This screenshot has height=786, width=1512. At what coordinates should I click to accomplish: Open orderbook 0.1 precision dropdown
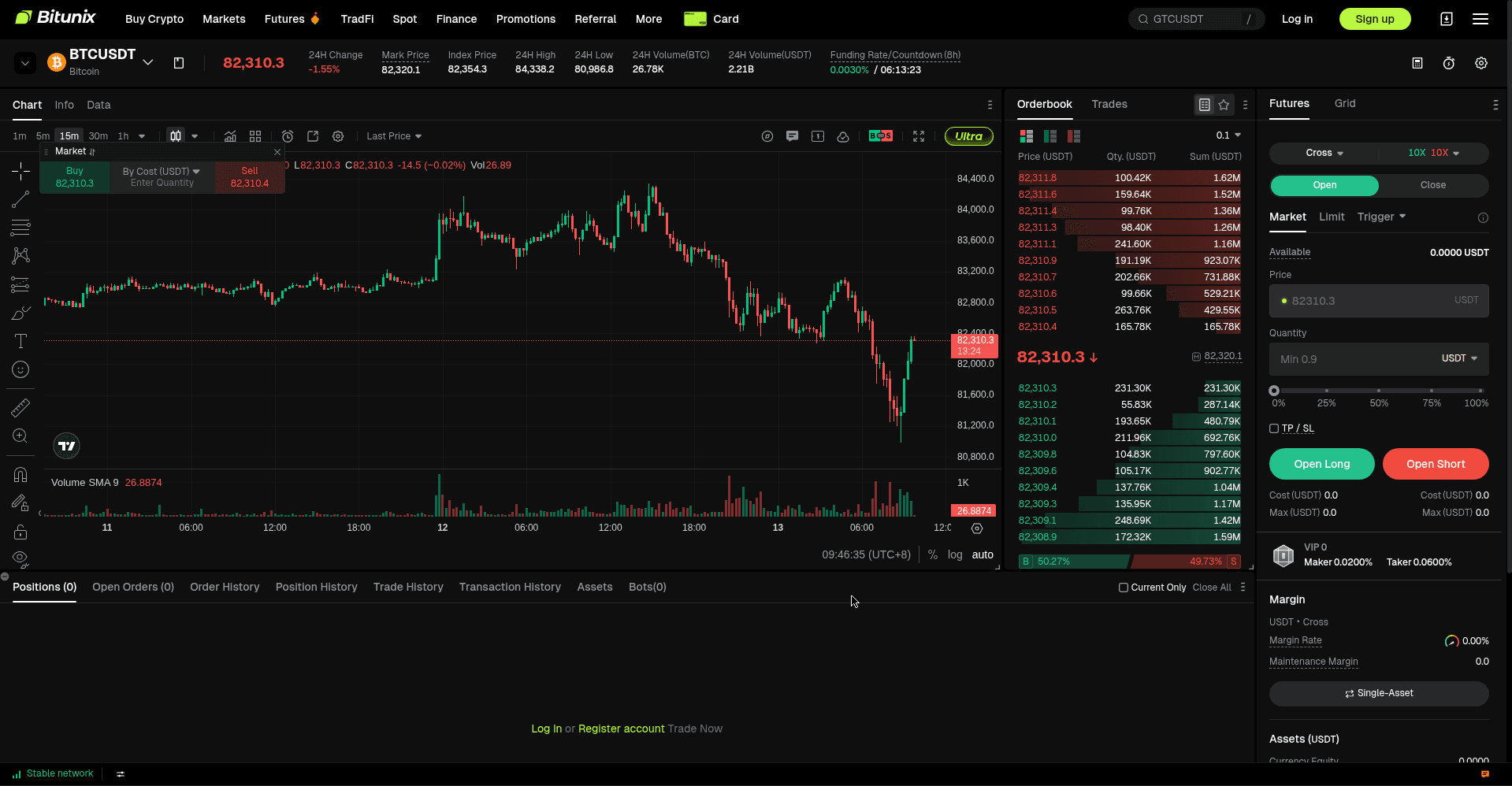coord(1228,135)
